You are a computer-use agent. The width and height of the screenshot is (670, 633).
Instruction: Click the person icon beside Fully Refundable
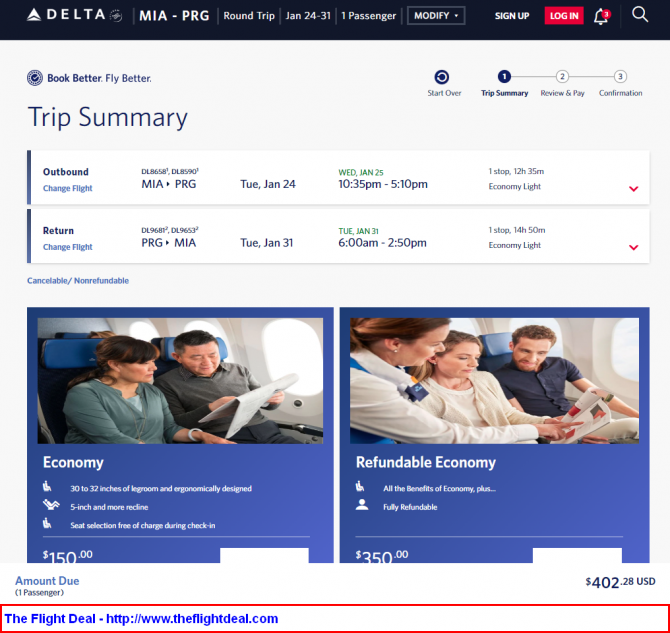pos(362,504)
